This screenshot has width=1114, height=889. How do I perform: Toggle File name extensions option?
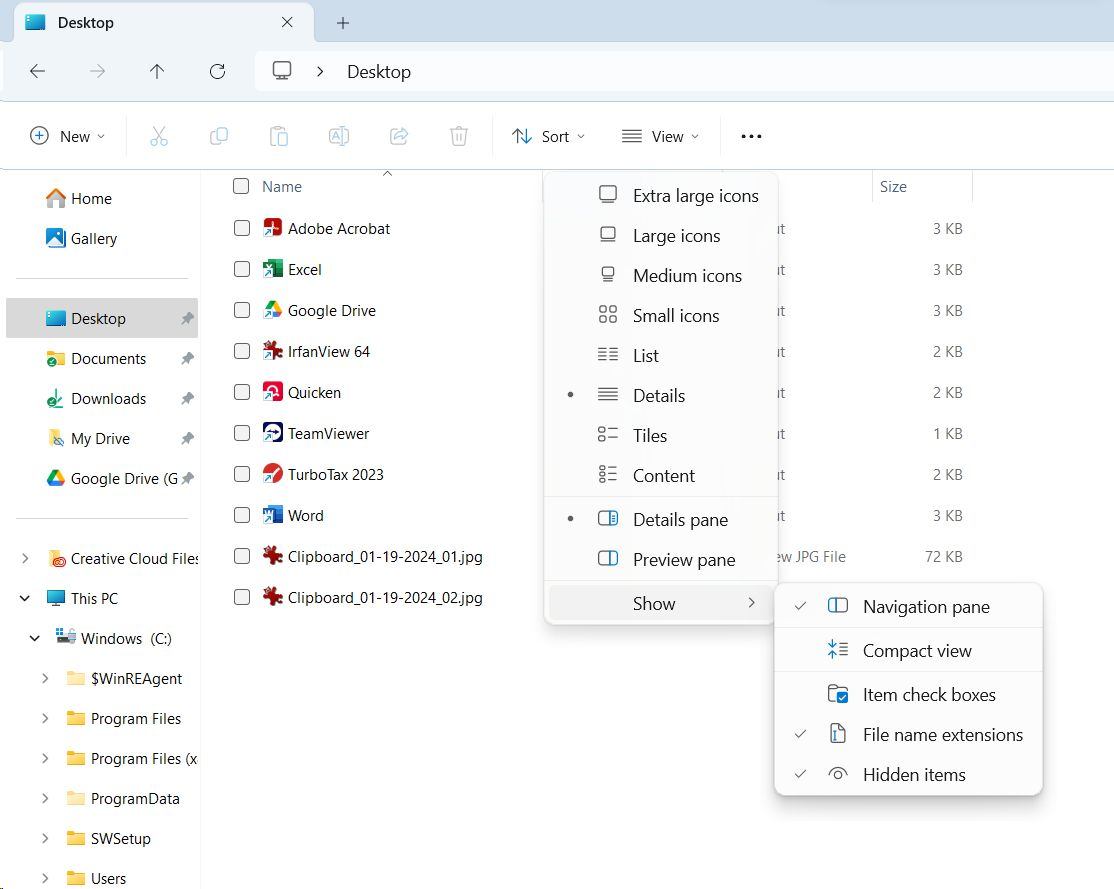tap(909, 735)
